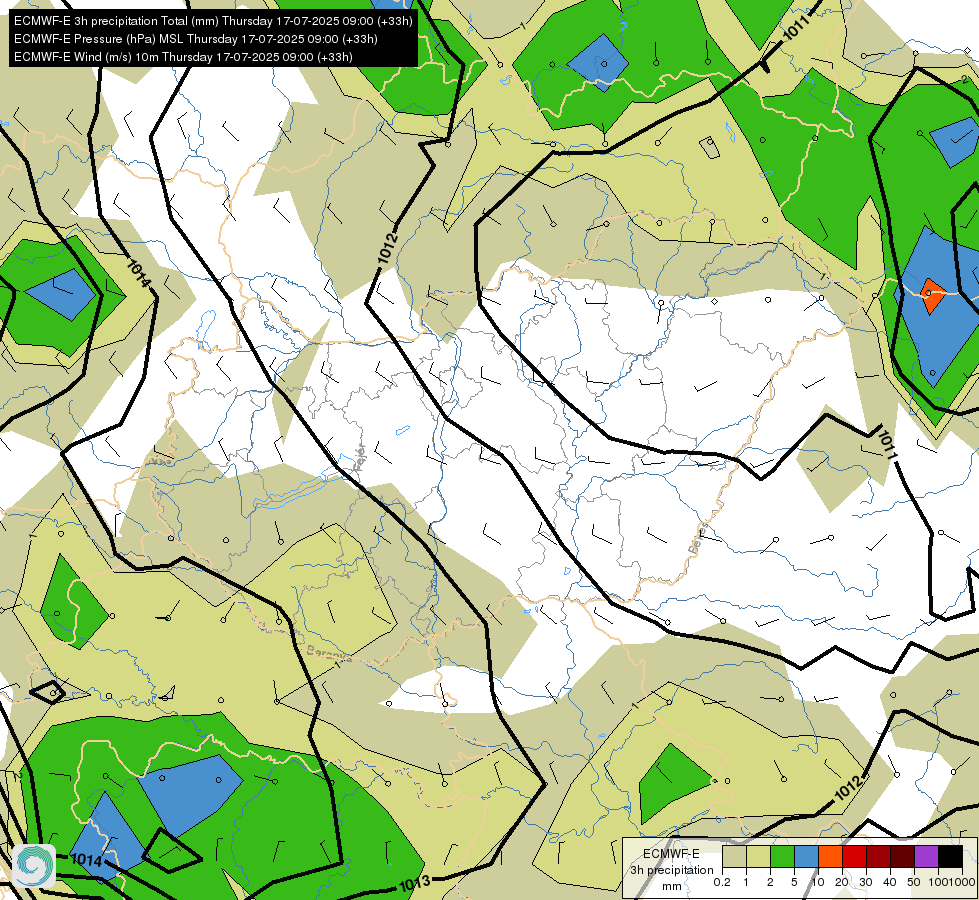
Task: Pick the bright red 20–30 mm legend swatch
Action: 854,856
